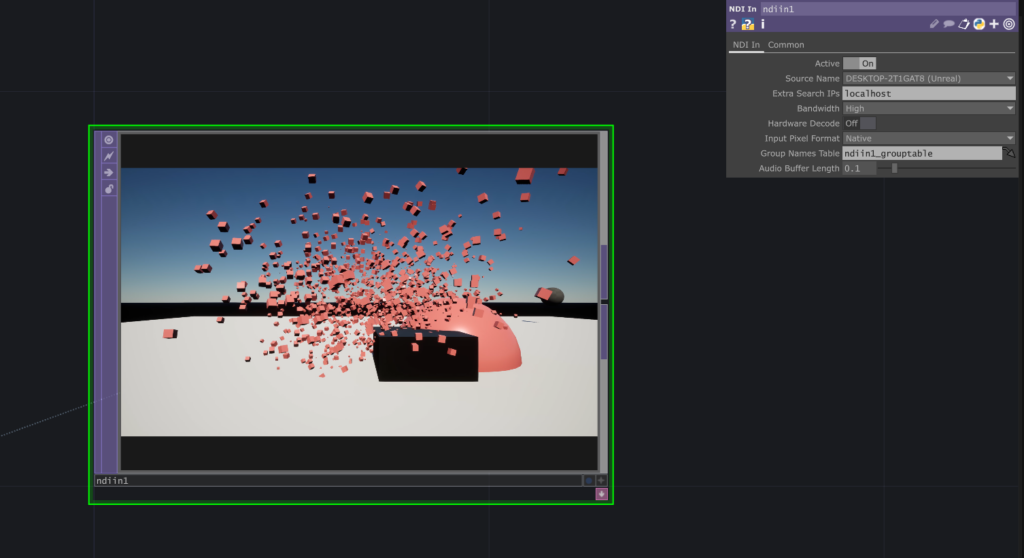Toggle the node's bypass lightning flag
The width and height of the screenshot is (1024, 558).
tap(109, 156)
